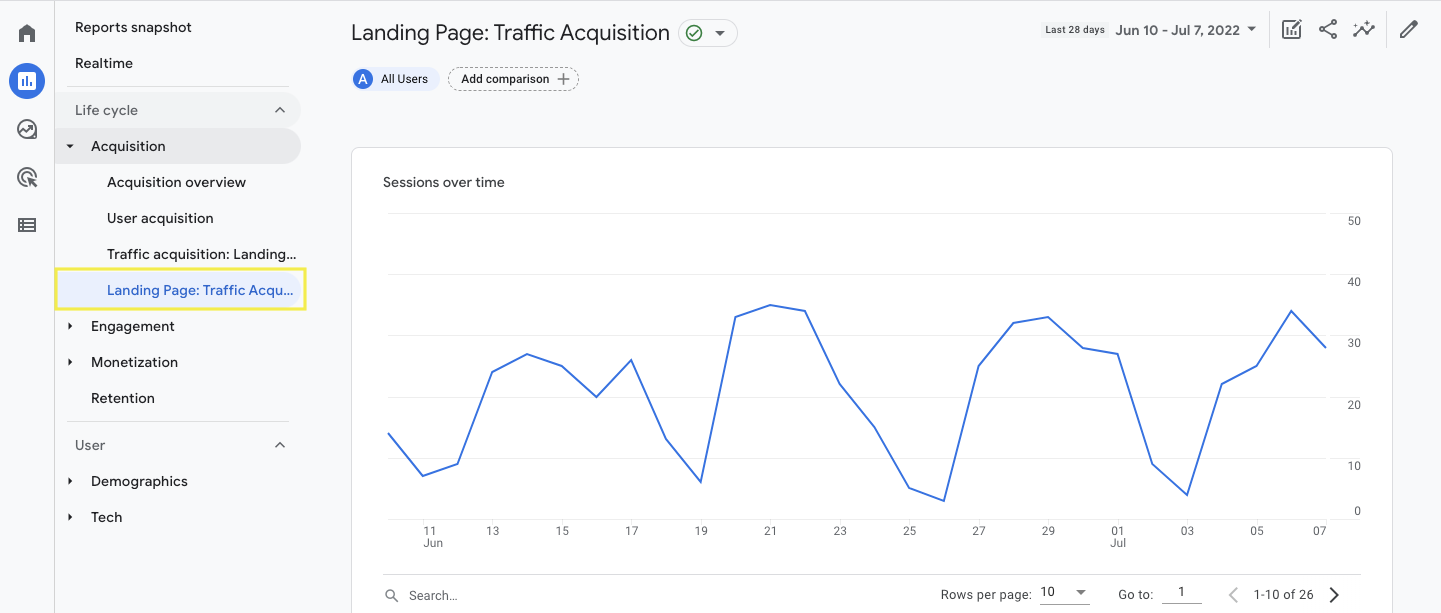Click the green checkmark status badge
1441x613 pixels.
(x=696, y=32)
